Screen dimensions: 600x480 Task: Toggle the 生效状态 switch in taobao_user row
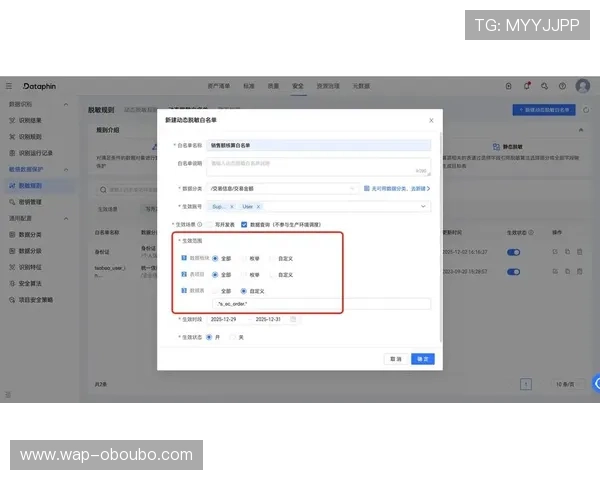(x=513, y=272)
